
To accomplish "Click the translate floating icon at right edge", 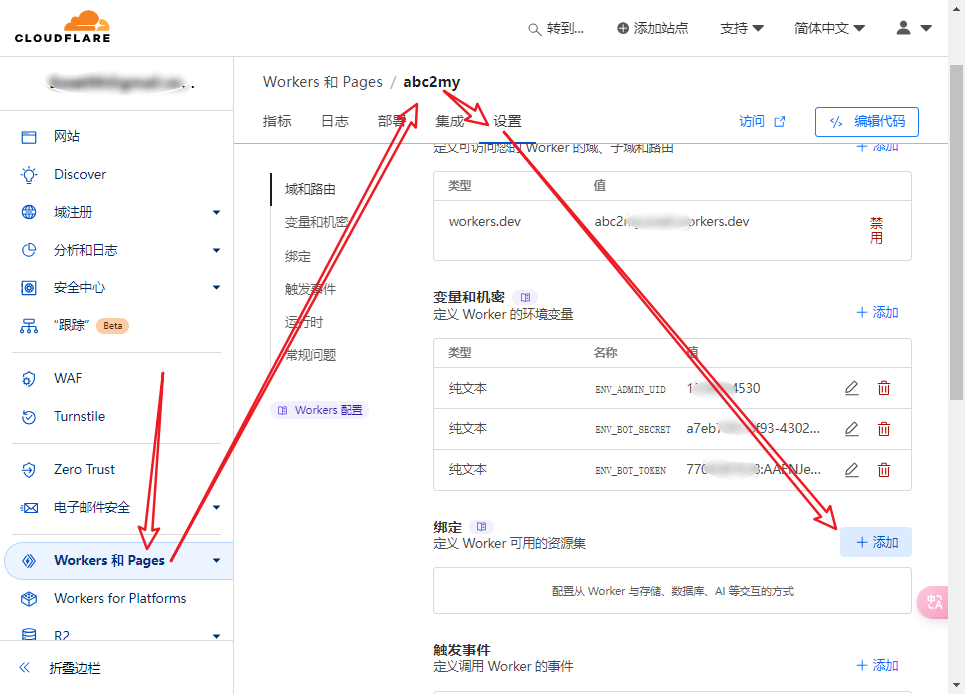I will click(934, 601).
